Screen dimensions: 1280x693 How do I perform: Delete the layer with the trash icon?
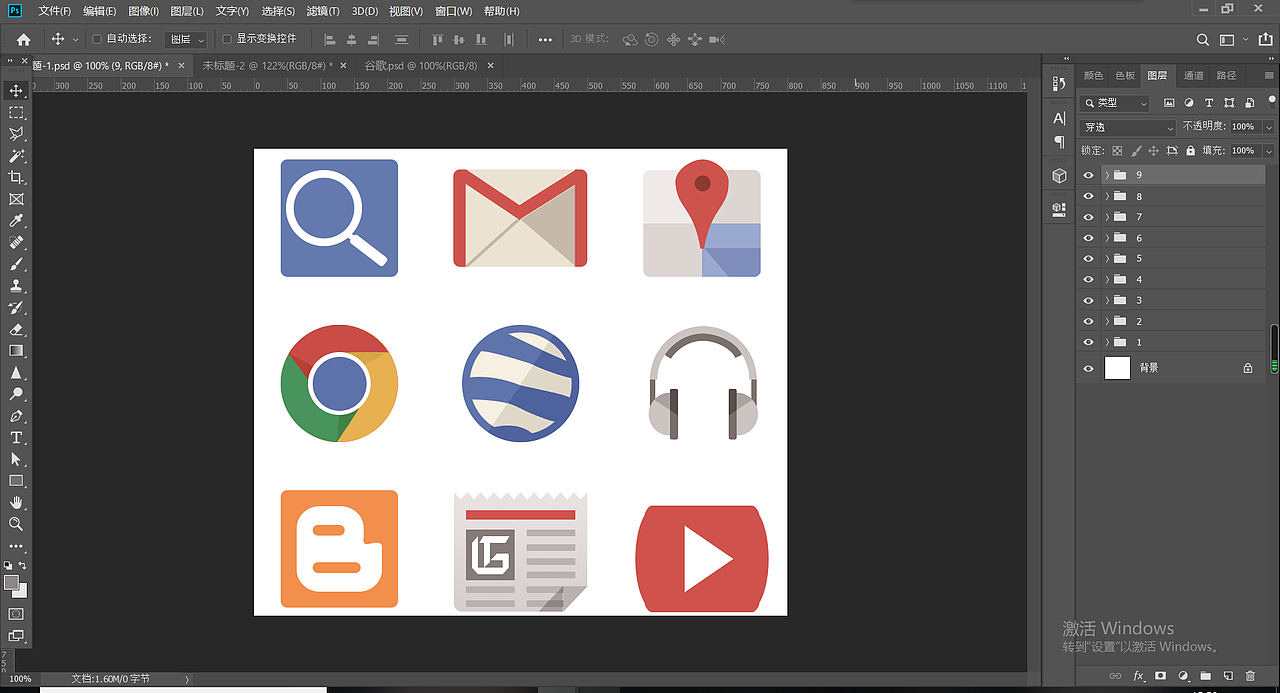click(x=1250, y=677)
